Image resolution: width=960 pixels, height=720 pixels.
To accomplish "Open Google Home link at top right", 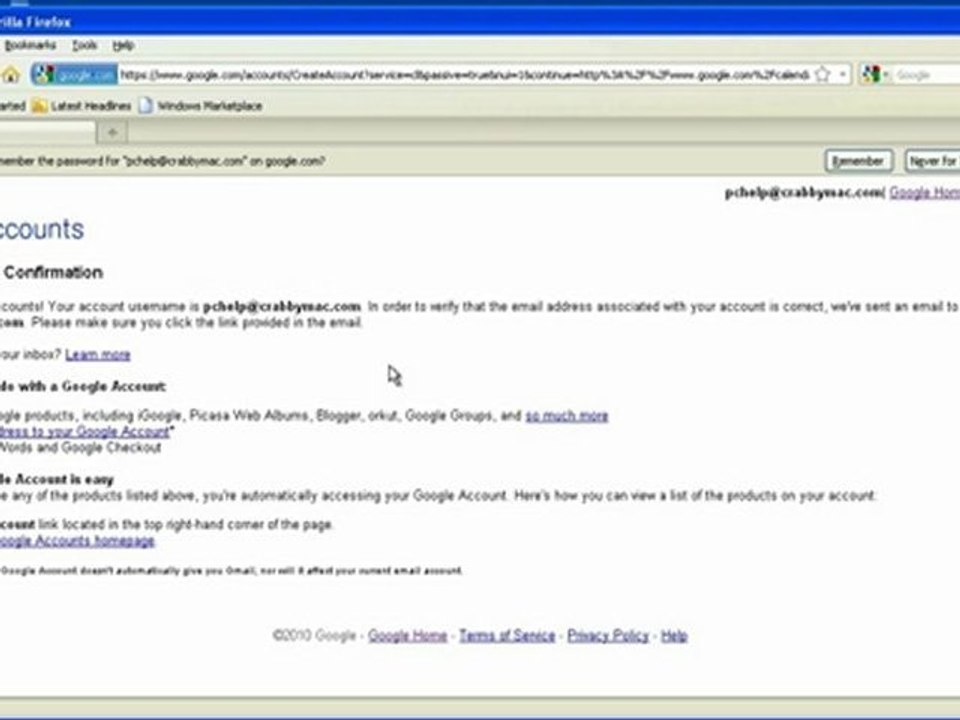I will [x=924, y=193].
